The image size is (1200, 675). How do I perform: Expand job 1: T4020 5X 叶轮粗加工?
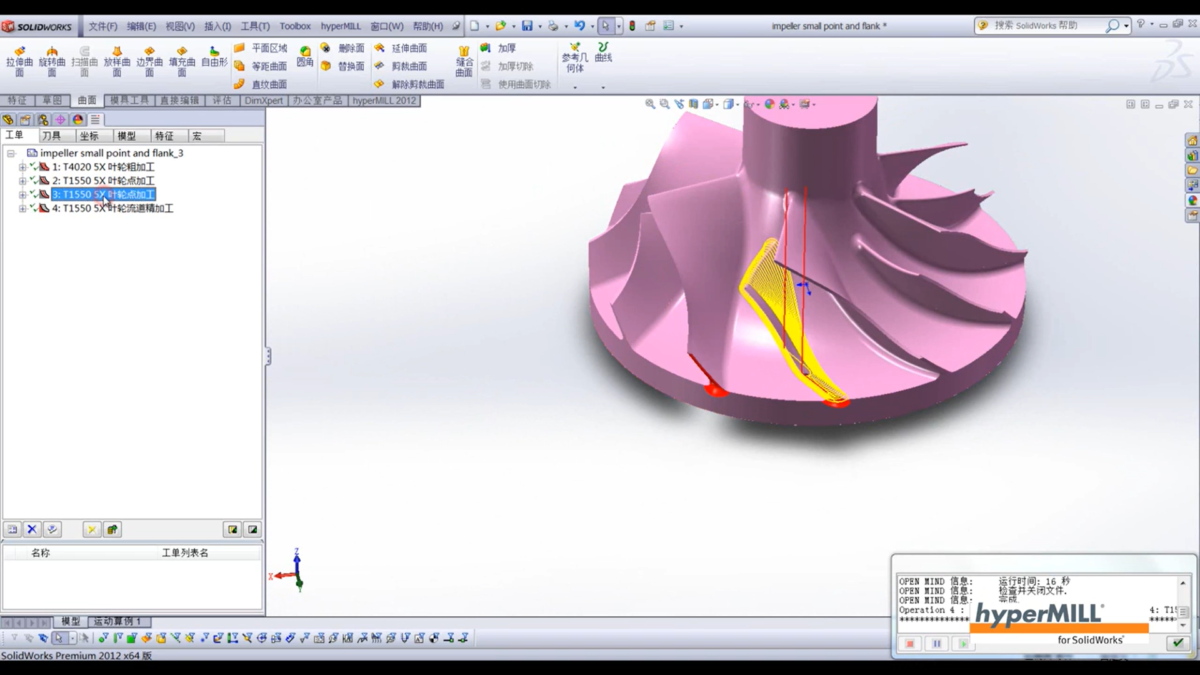coord(22,167)
